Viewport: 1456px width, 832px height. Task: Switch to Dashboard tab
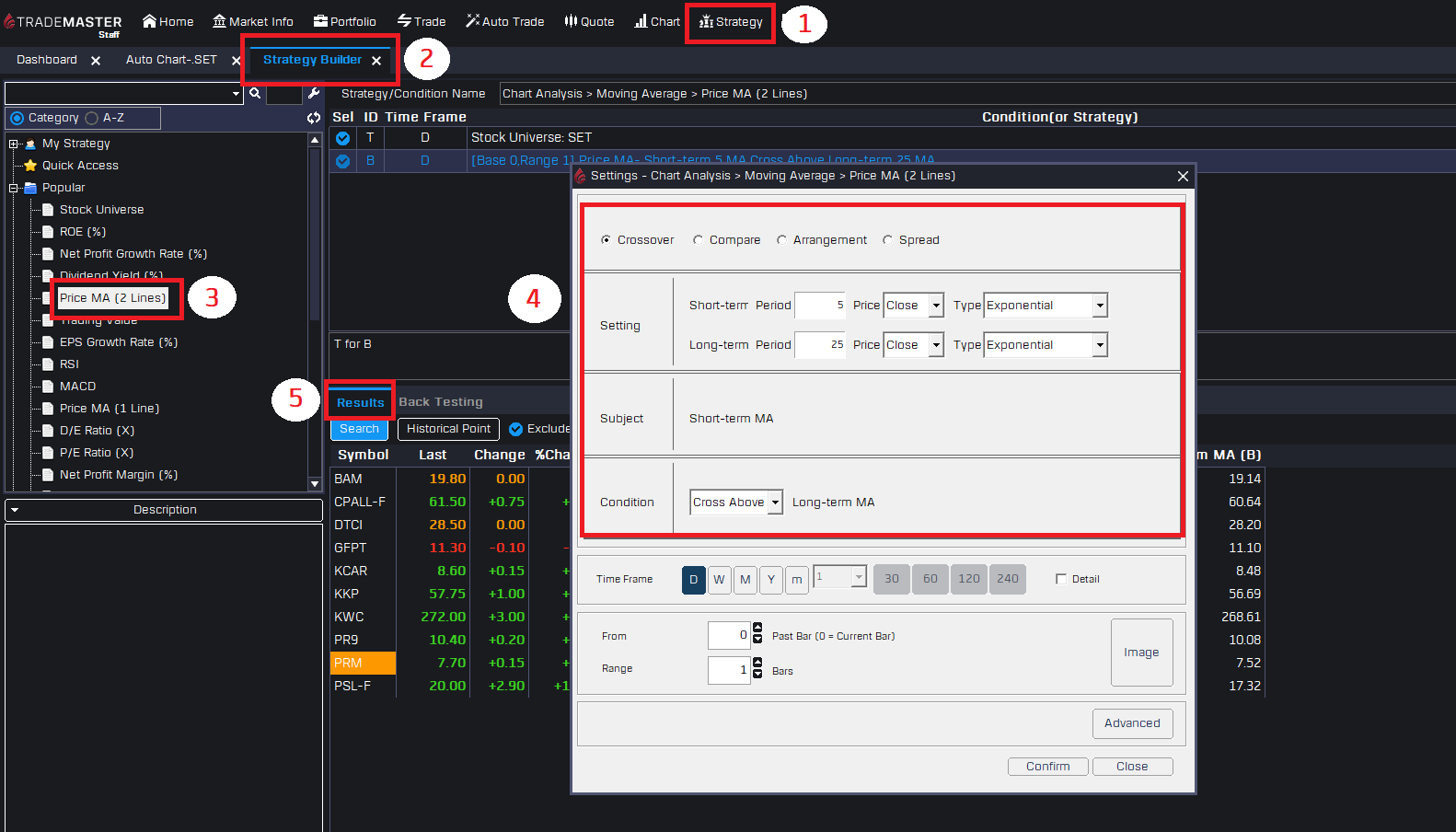tap(47, 60)
